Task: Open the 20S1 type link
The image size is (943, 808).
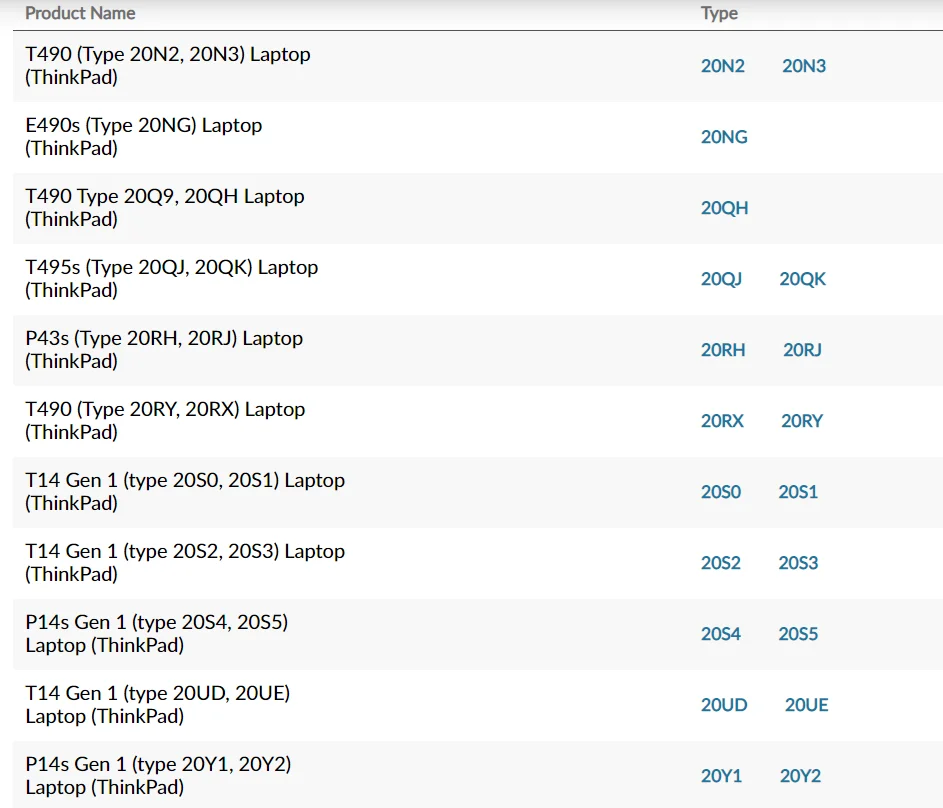Action: 798,492
